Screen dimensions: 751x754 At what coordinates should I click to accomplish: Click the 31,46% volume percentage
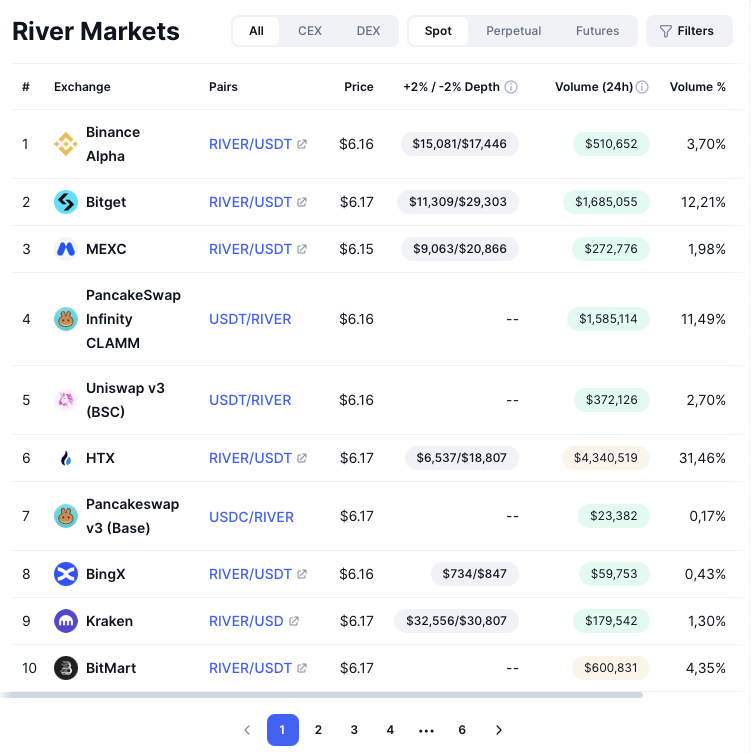point(702,458)
